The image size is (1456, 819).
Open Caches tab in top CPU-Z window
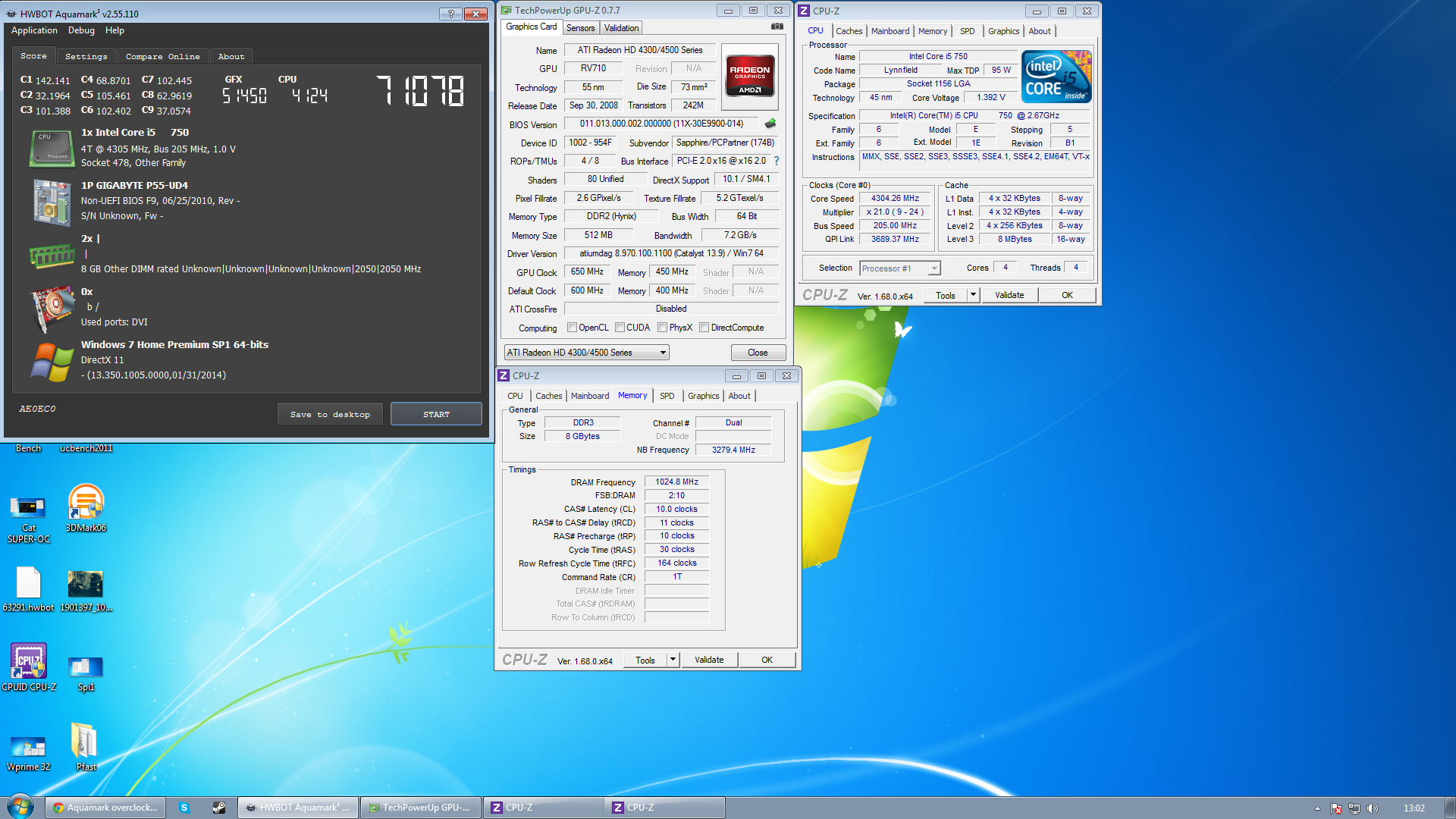point(849,31)
